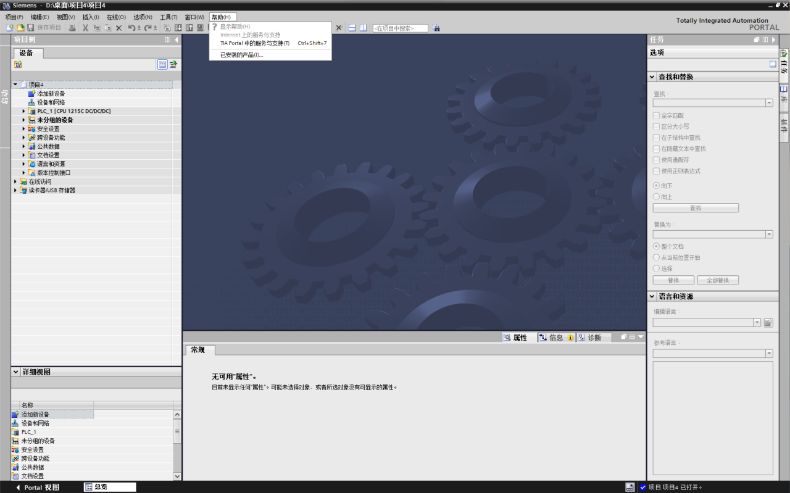Collapse the 查找和替换 section

pyautogui.click(x=652, y=77)
